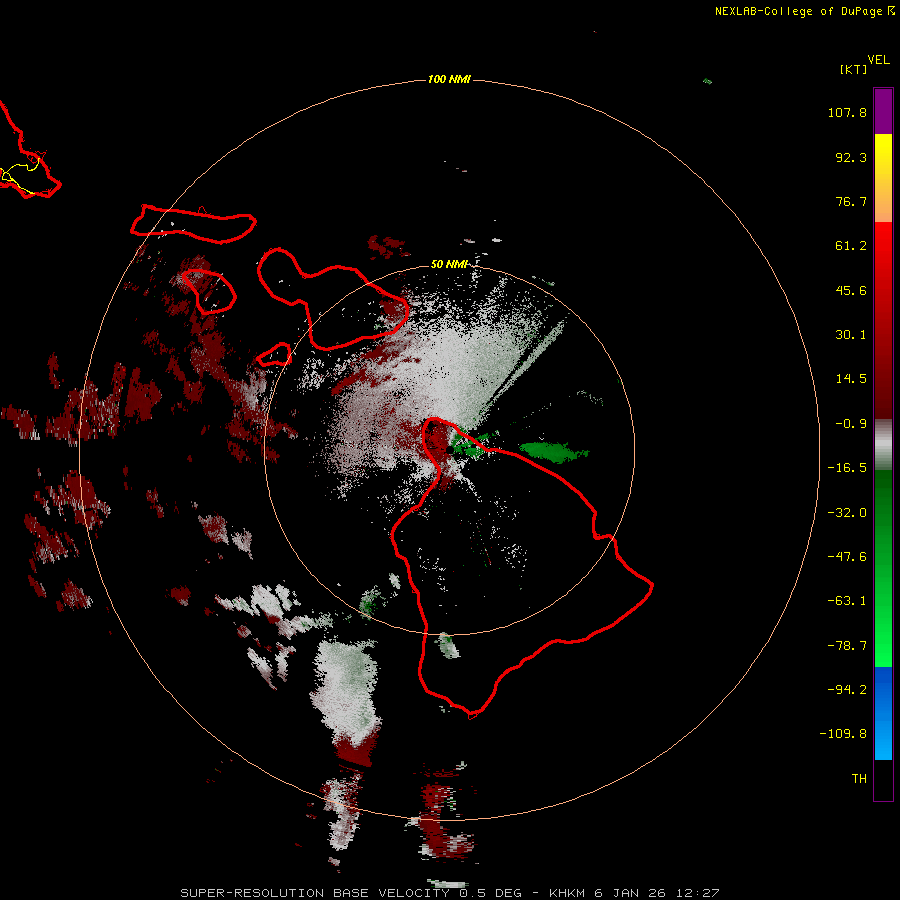Select the -47.6 scale value
The width and height of the screenshot is (900, 900).
[847, 557]
